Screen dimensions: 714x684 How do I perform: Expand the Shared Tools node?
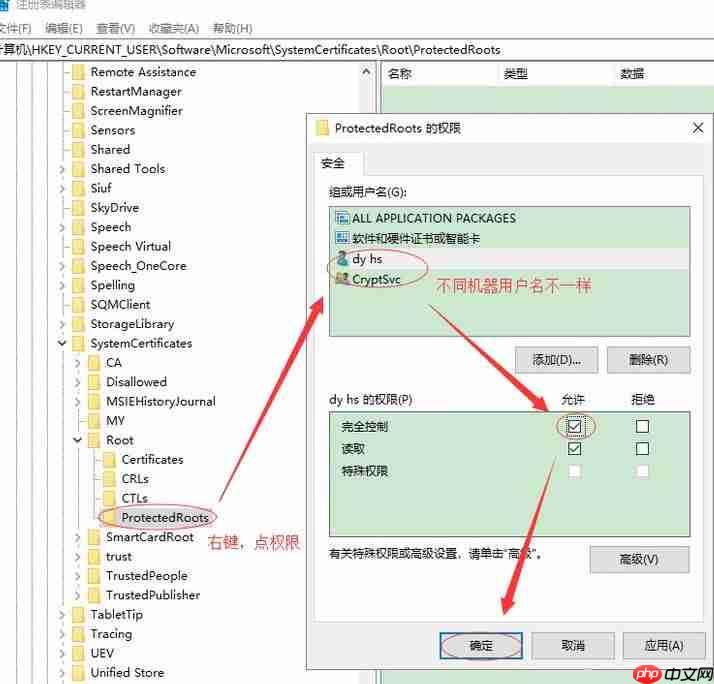62,169
